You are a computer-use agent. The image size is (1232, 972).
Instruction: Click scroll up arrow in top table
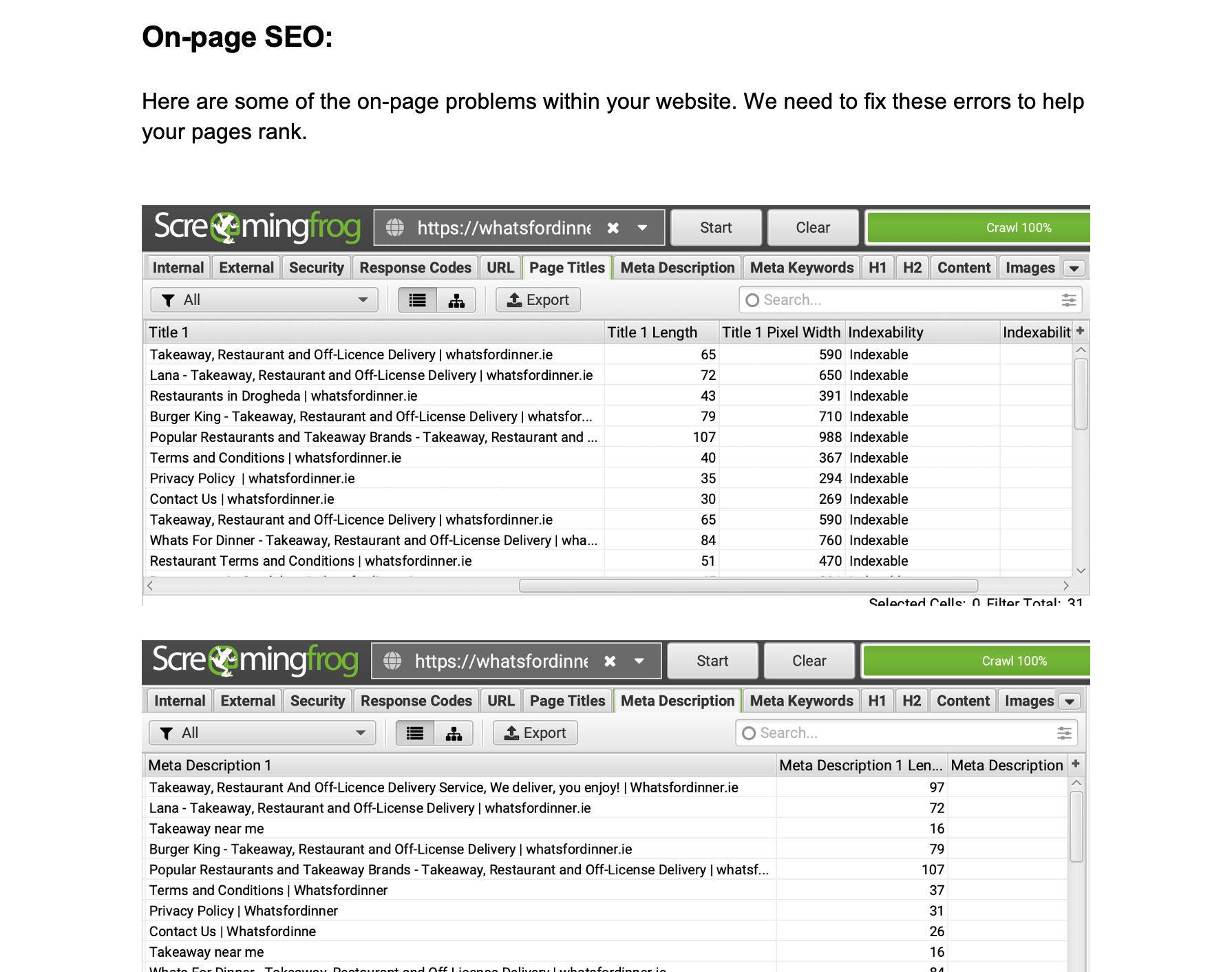[x=1081, y=350]
